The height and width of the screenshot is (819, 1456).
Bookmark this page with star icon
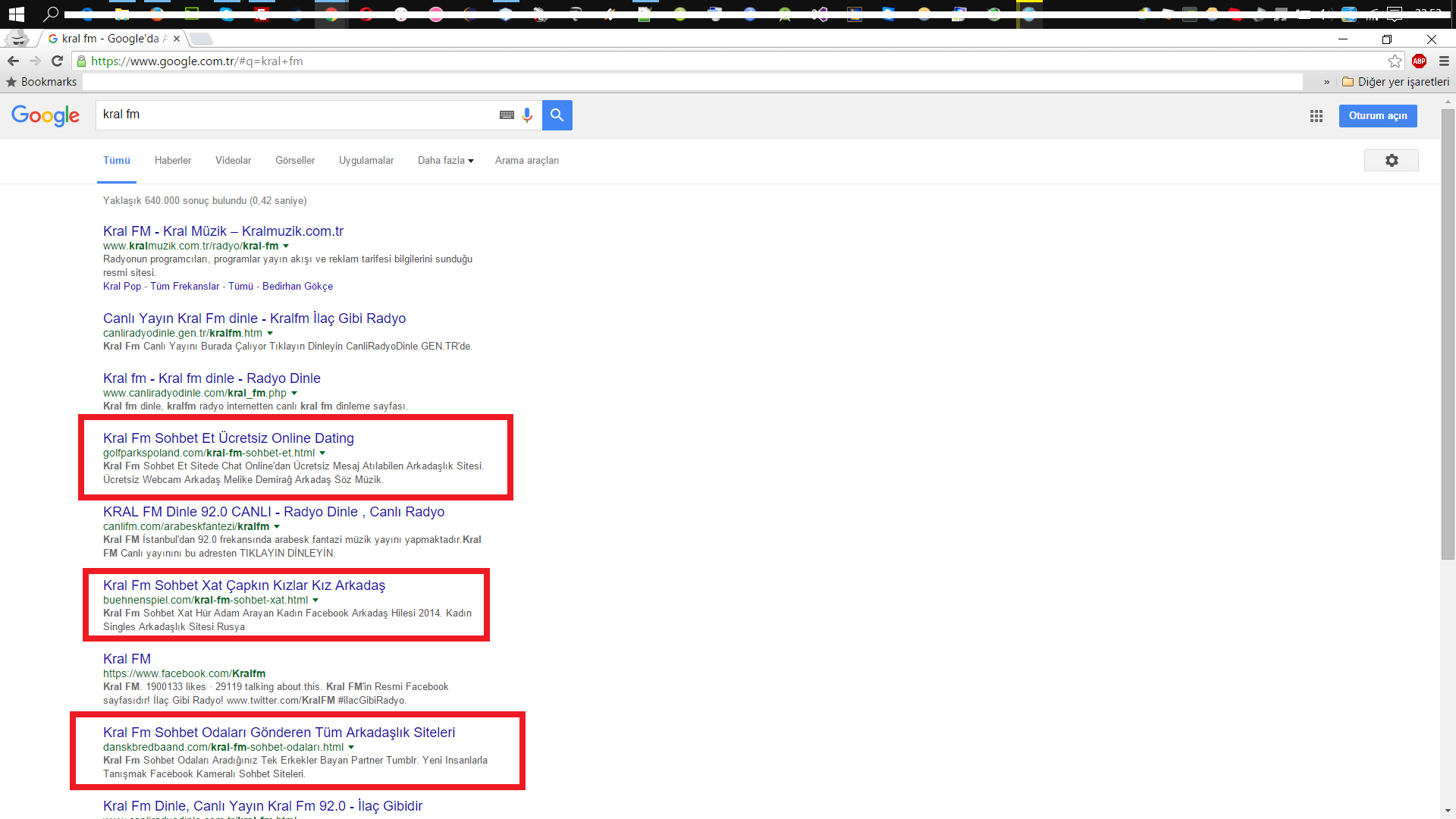1395,61
